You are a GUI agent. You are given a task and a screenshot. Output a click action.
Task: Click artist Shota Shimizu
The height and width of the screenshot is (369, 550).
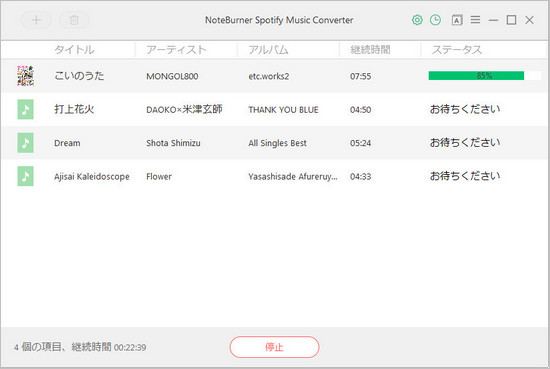173,143
